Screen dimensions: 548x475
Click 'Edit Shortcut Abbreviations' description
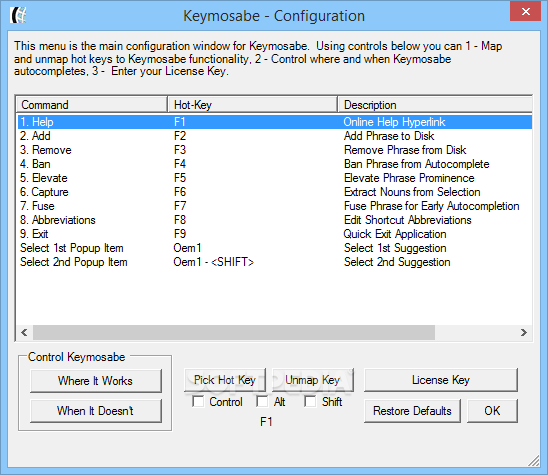(x=408, y=220)
